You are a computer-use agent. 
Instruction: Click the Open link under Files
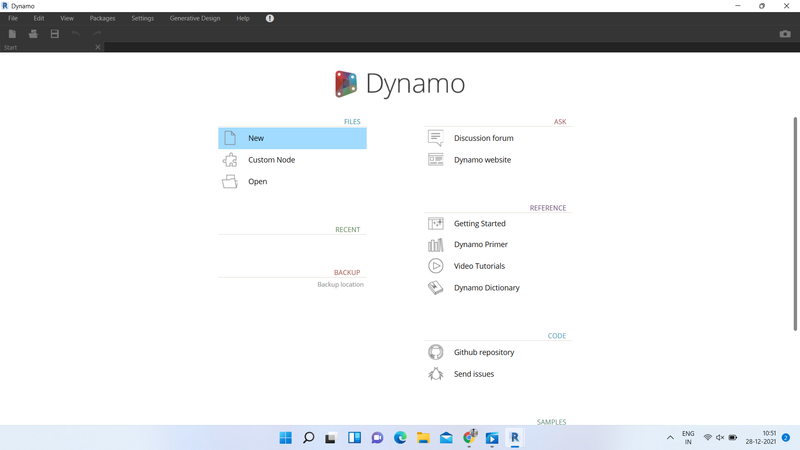pyautogui.click(x=258, y=182)
